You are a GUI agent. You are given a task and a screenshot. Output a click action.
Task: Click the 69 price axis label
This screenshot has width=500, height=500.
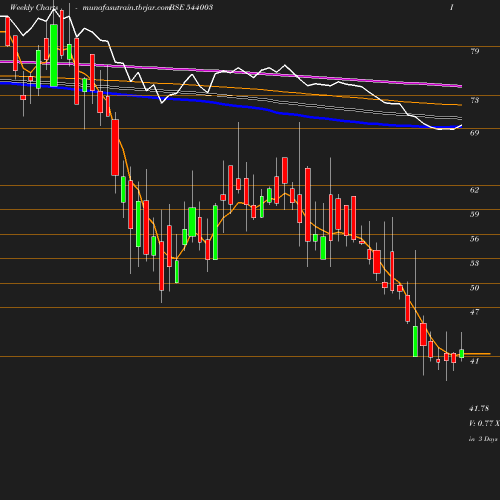tap(475, 133)
